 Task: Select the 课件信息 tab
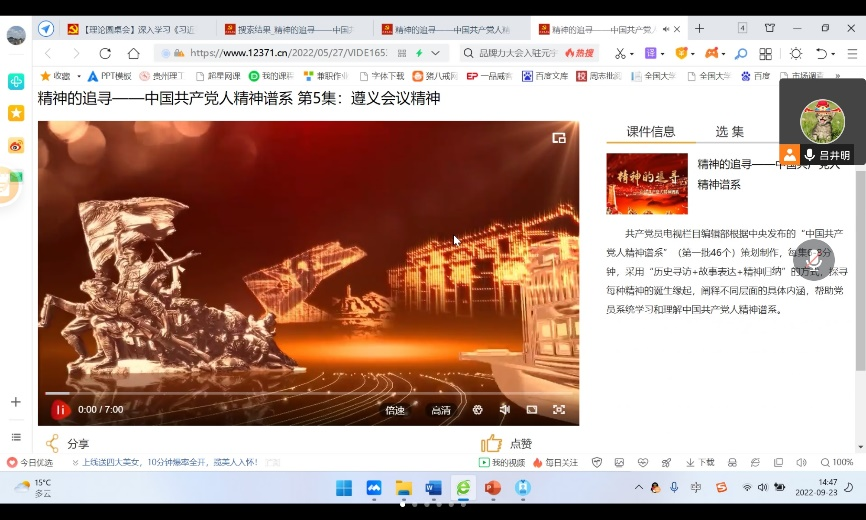[651, 132]
